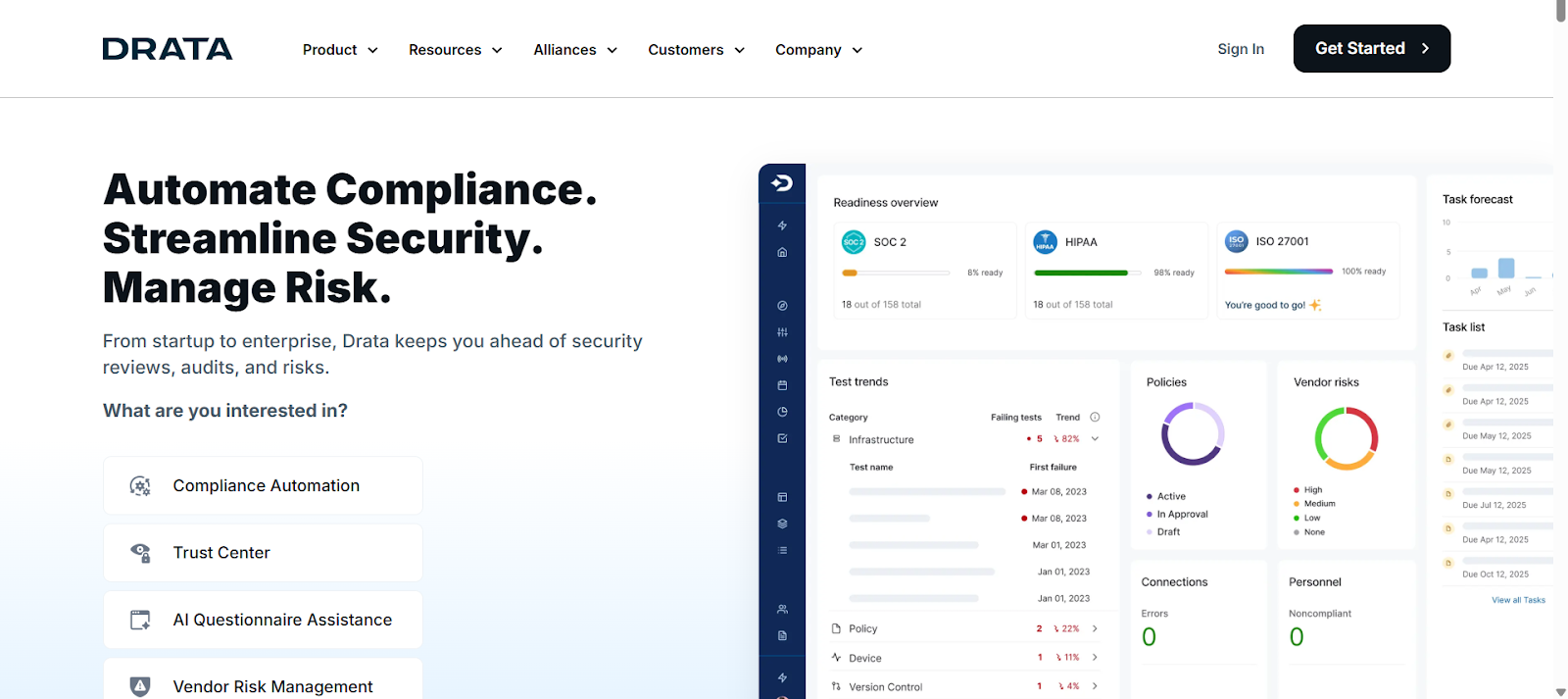Select AI Questionnaire Assistance option
Viewport: 1568px width, 699px height.
(x=263, y=620)
